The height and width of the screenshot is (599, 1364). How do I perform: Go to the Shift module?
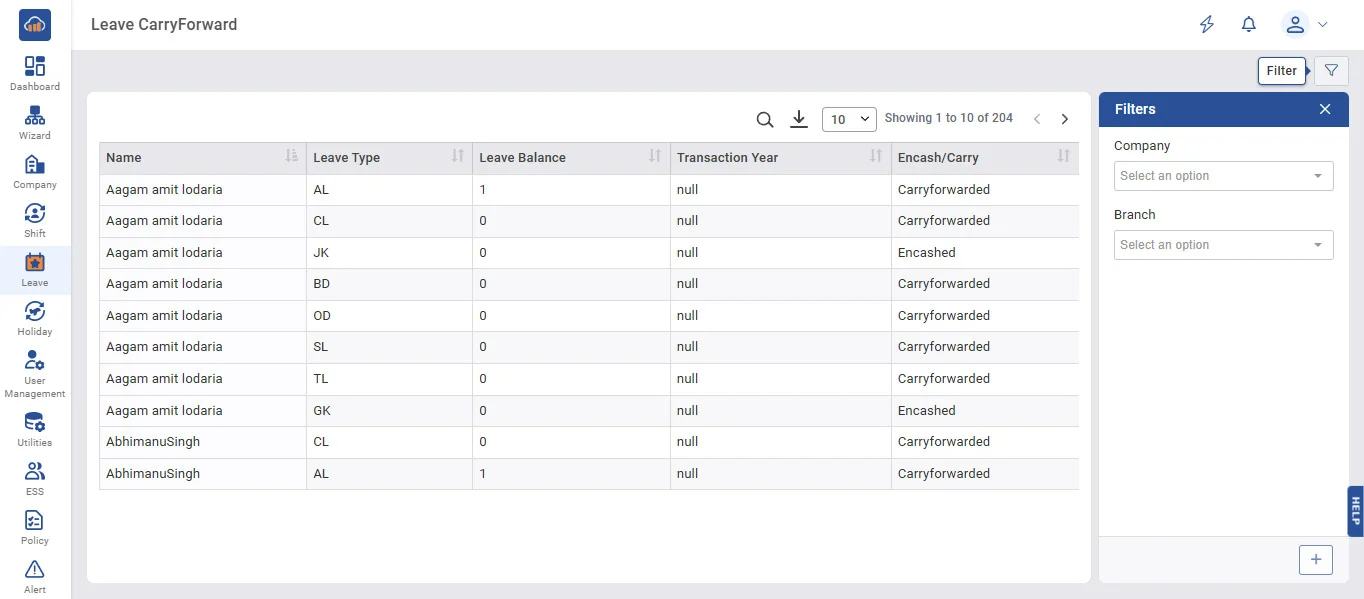tap(35, 220)
